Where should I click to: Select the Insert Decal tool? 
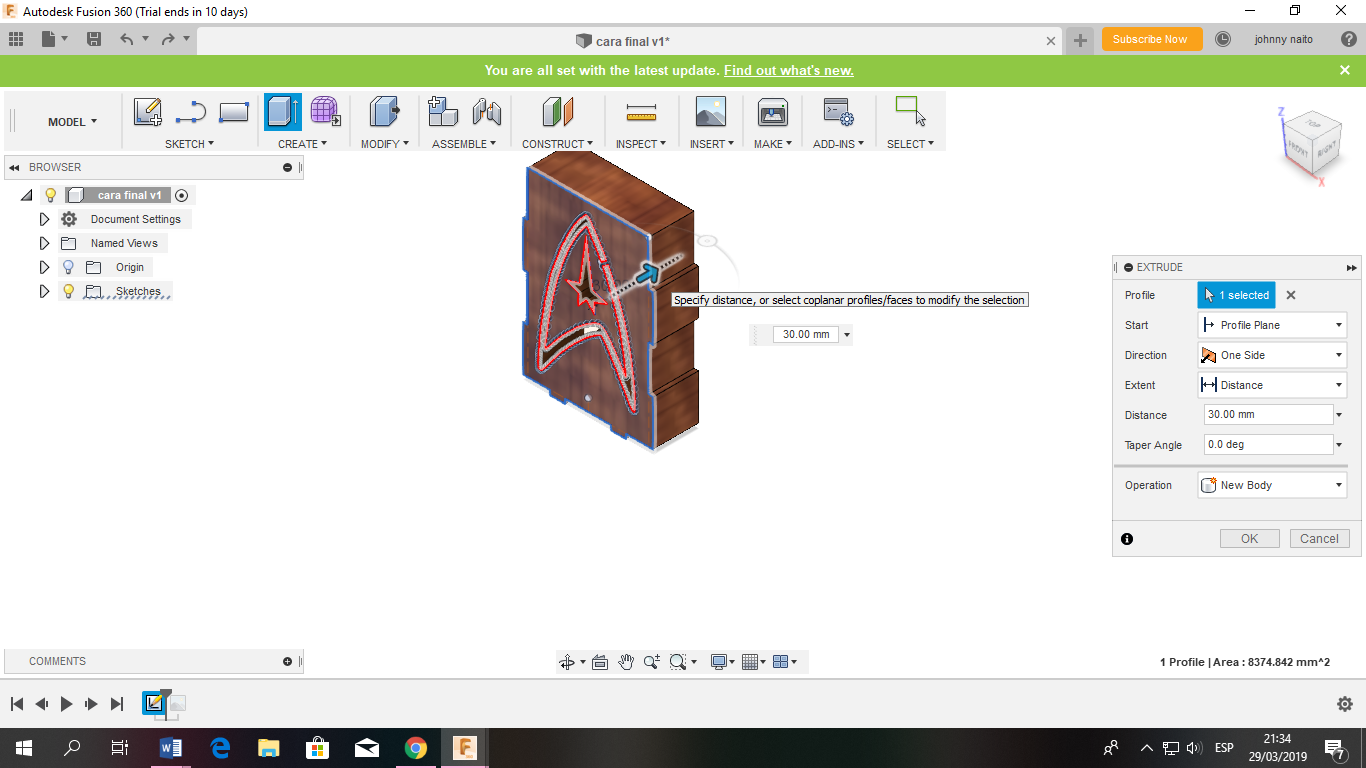coord(711,112)
